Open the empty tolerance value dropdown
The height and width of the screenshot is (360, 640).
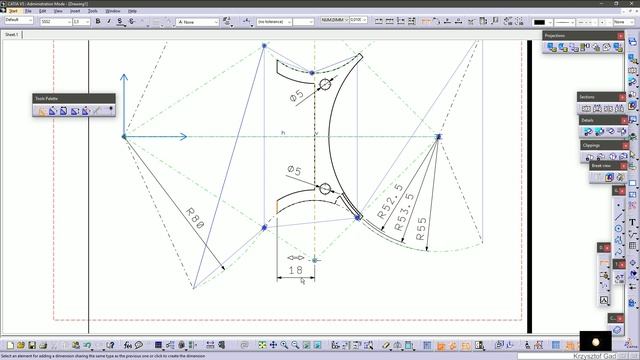[x=303, y=22]
